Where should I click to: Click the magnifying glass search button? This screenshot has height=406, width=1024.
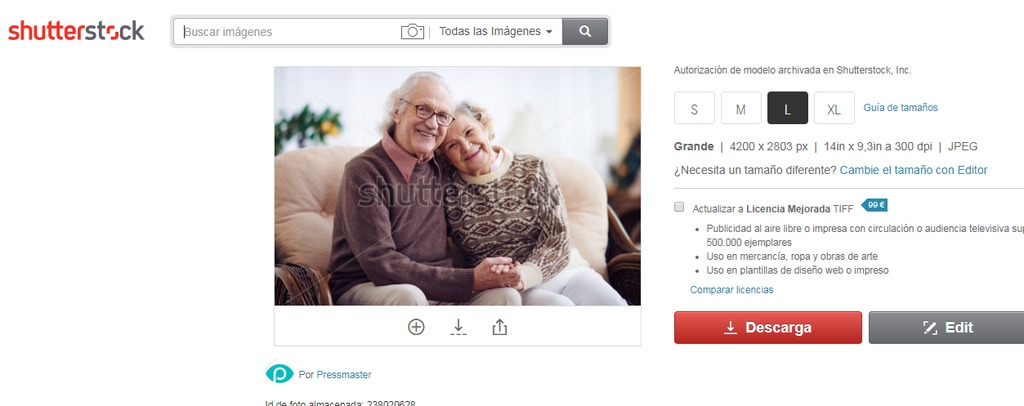coord(585,31)
